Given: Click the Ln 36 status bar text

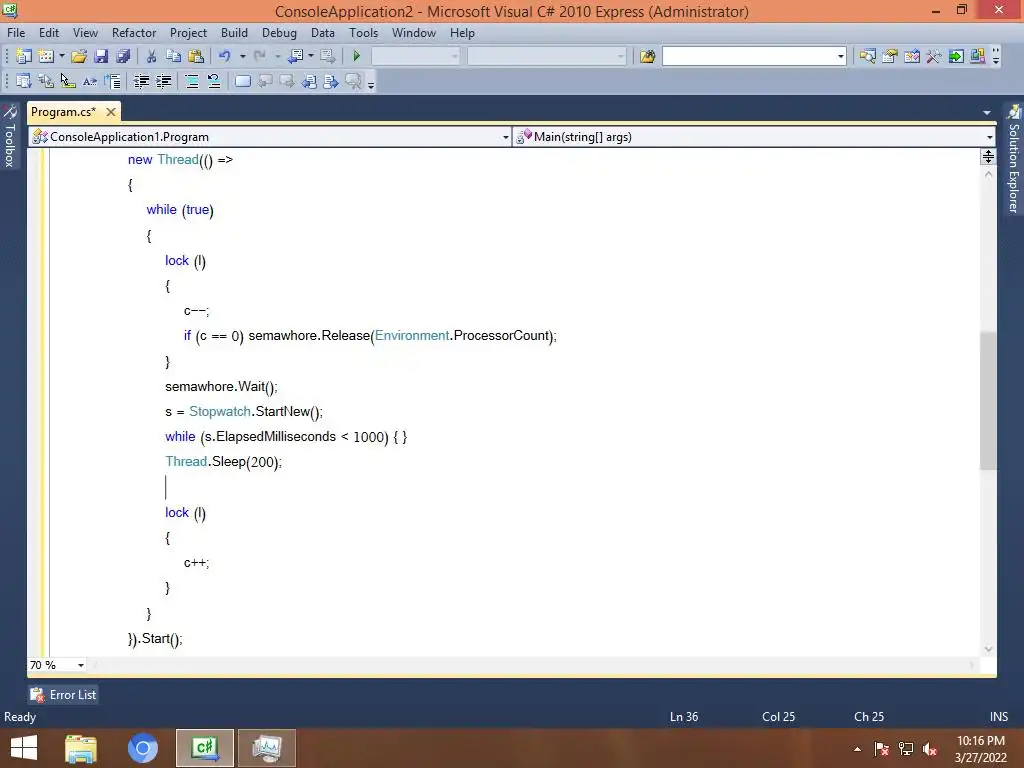Looking at the screenshot, I should (684, 716).
